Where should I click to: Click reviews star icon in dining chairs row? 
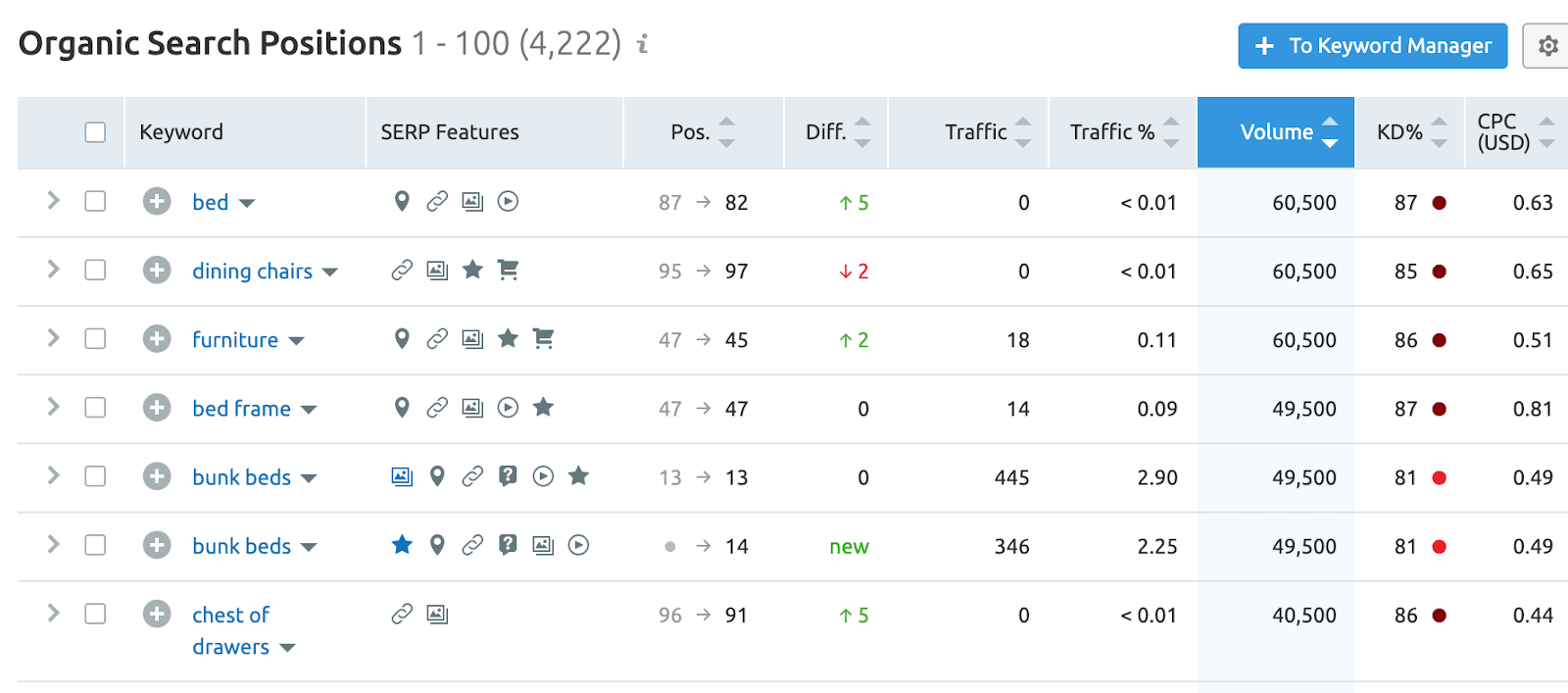[x=472, y=270]
